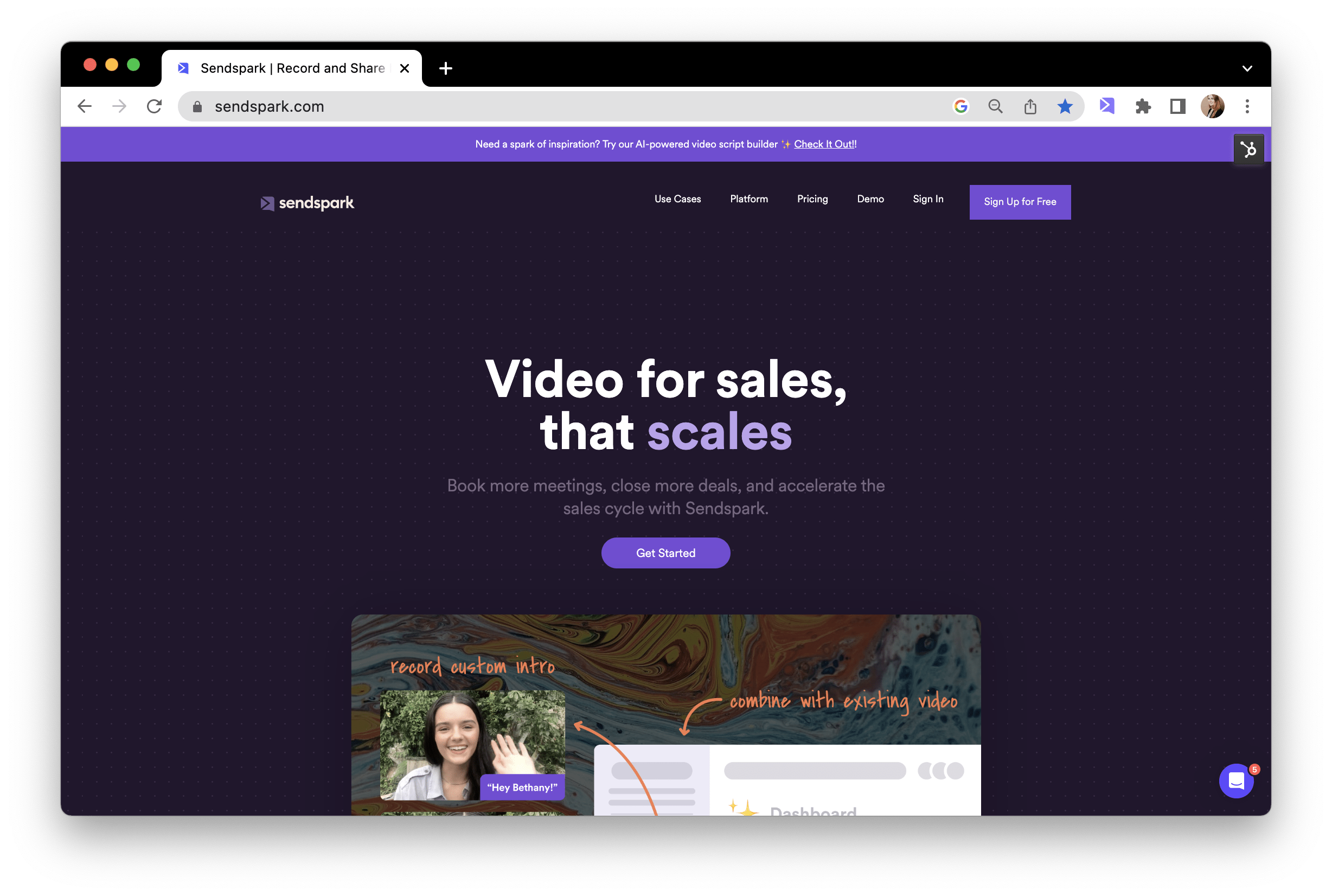Viewport: 1332px width, 896px height.
Task: Click the browser bookmark star icon
Action: (1063, 106)
